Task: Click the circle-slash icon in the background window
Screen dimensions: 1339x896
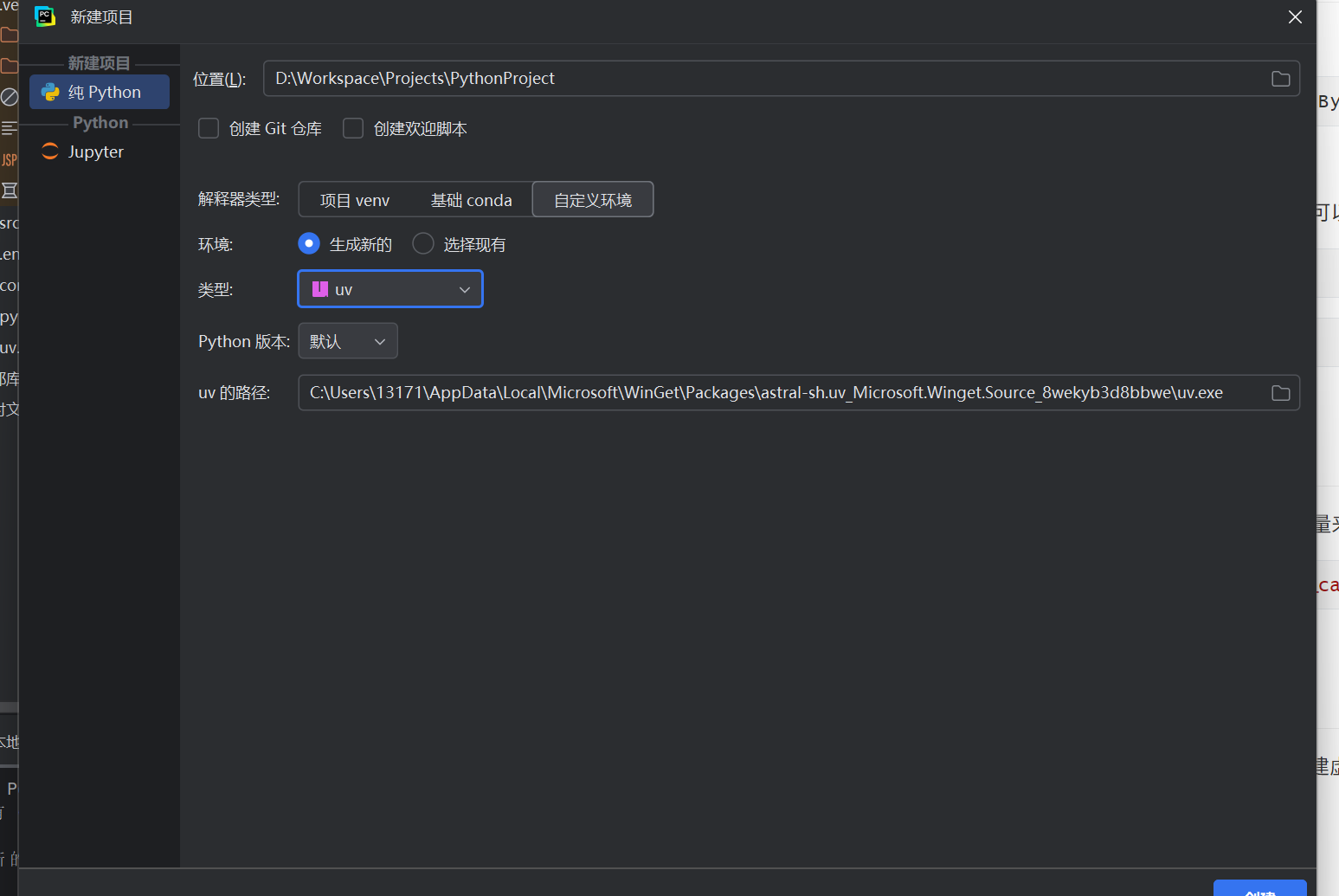Action: (x=9, y=97)
